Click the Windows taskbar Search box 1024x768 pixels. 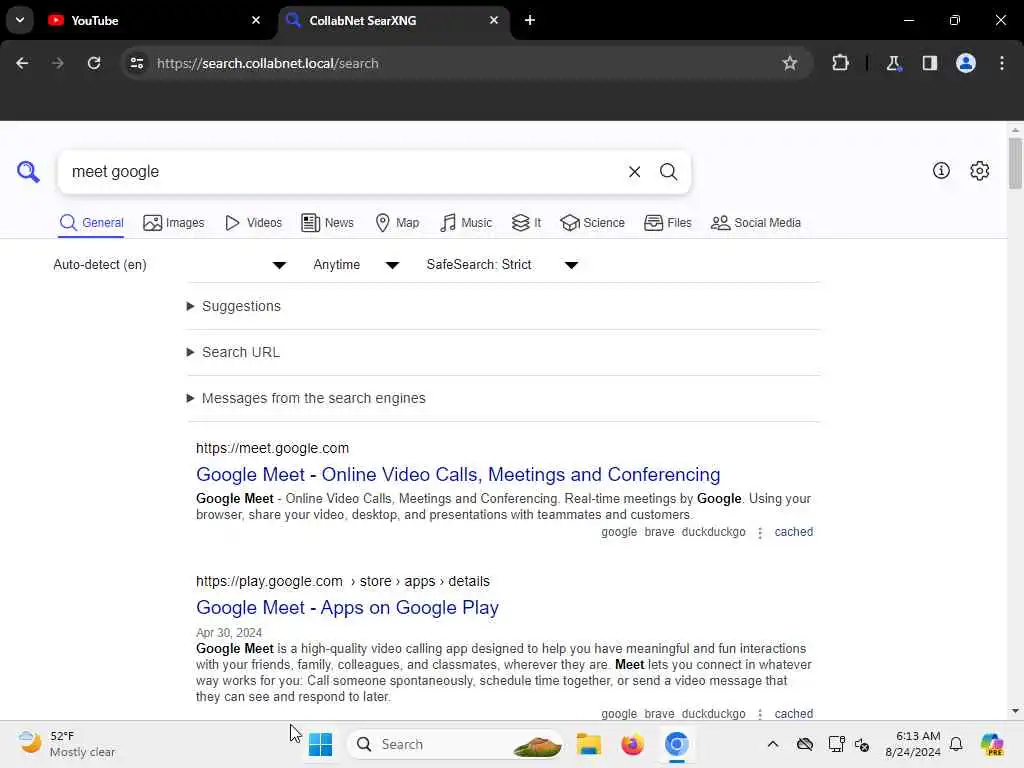(x=455, y=744)
